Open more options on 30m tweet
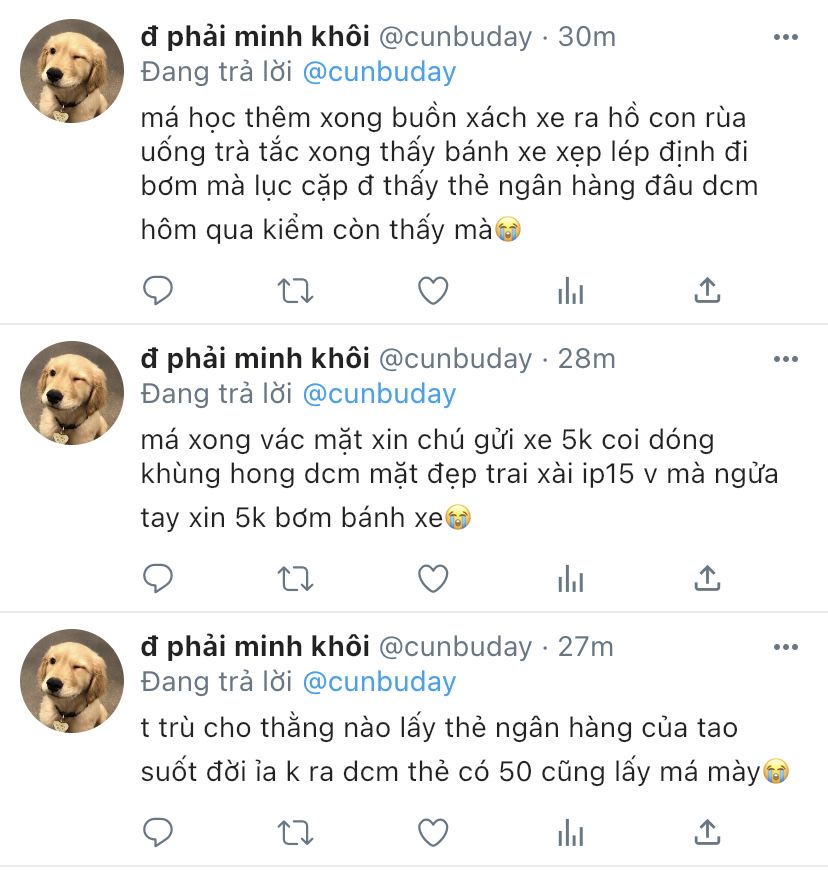The width and height of the screenshot is (828, 870). (786, 37)
